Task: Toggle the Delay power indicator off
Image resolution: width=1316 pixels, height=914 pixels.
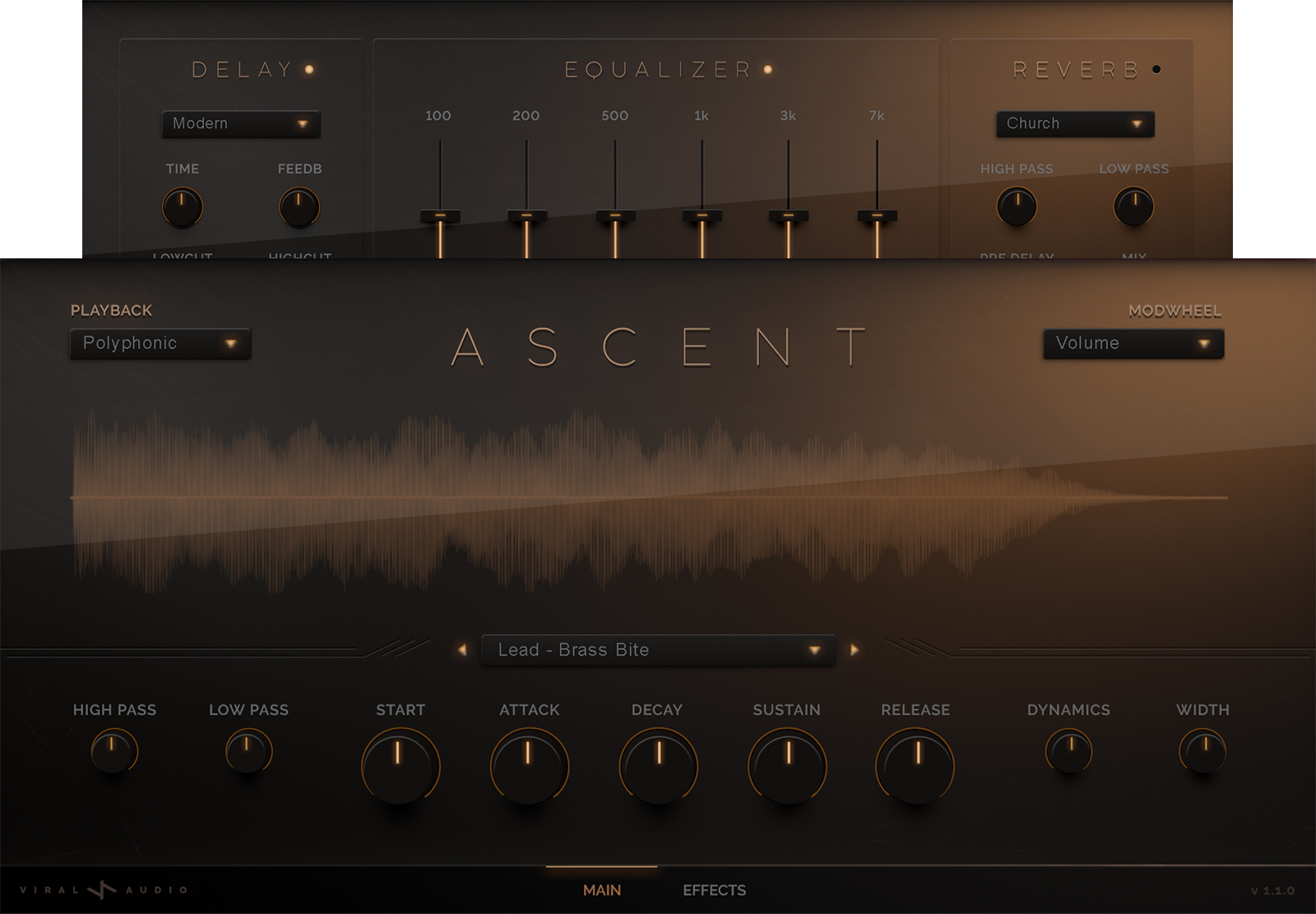Action: pos(310,70)
